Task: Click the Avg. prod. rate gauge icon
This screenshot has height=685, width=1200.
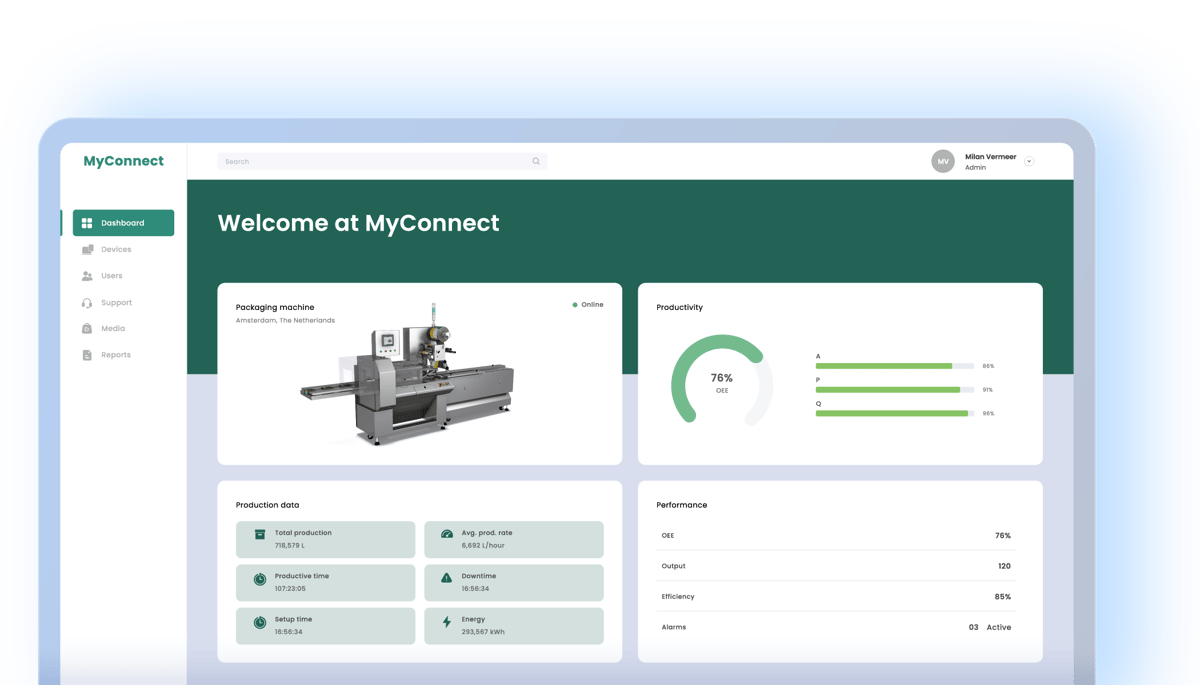Action: click(x=447, y=534)
